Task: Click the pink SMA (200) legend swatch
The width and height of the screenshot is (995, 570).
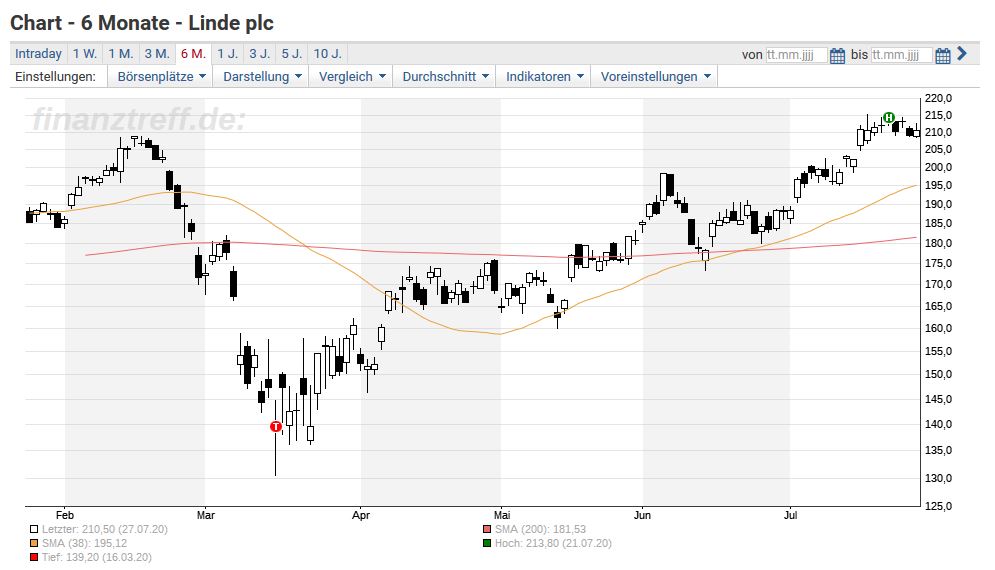Action: tap(487, 529)
